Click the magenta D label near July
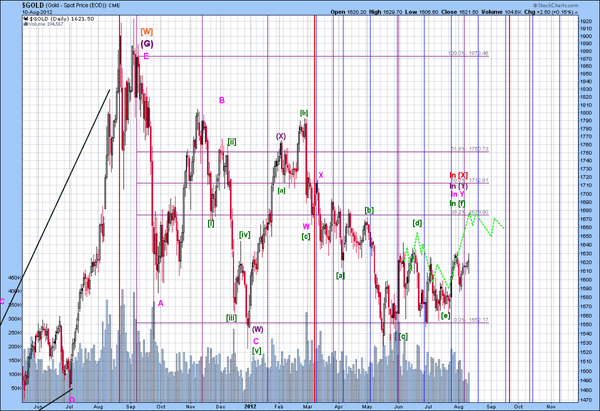This screenshot has width=600, height=411. tap(72, 400)
